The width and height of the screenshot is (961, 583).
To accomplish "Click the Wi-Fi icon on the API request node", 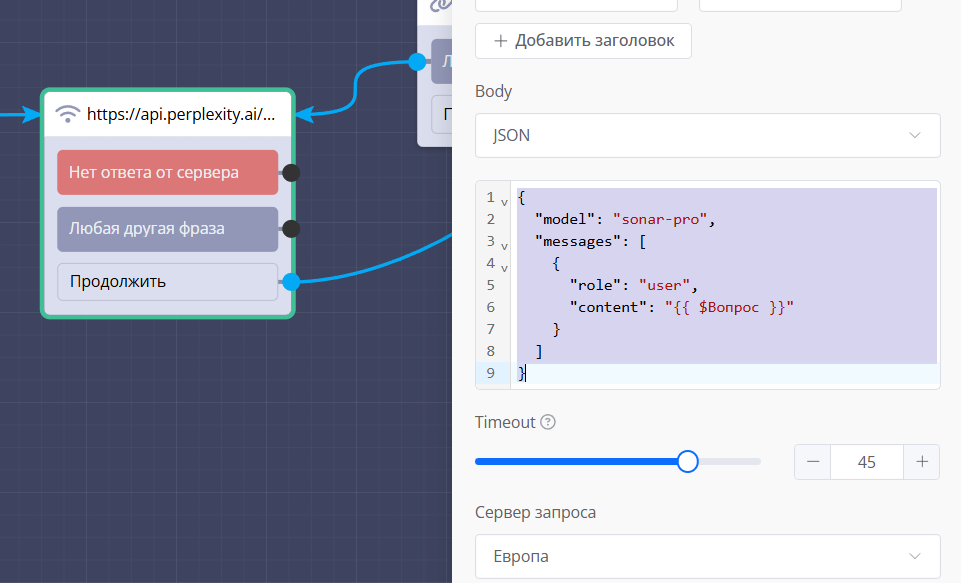I will 68,114.
